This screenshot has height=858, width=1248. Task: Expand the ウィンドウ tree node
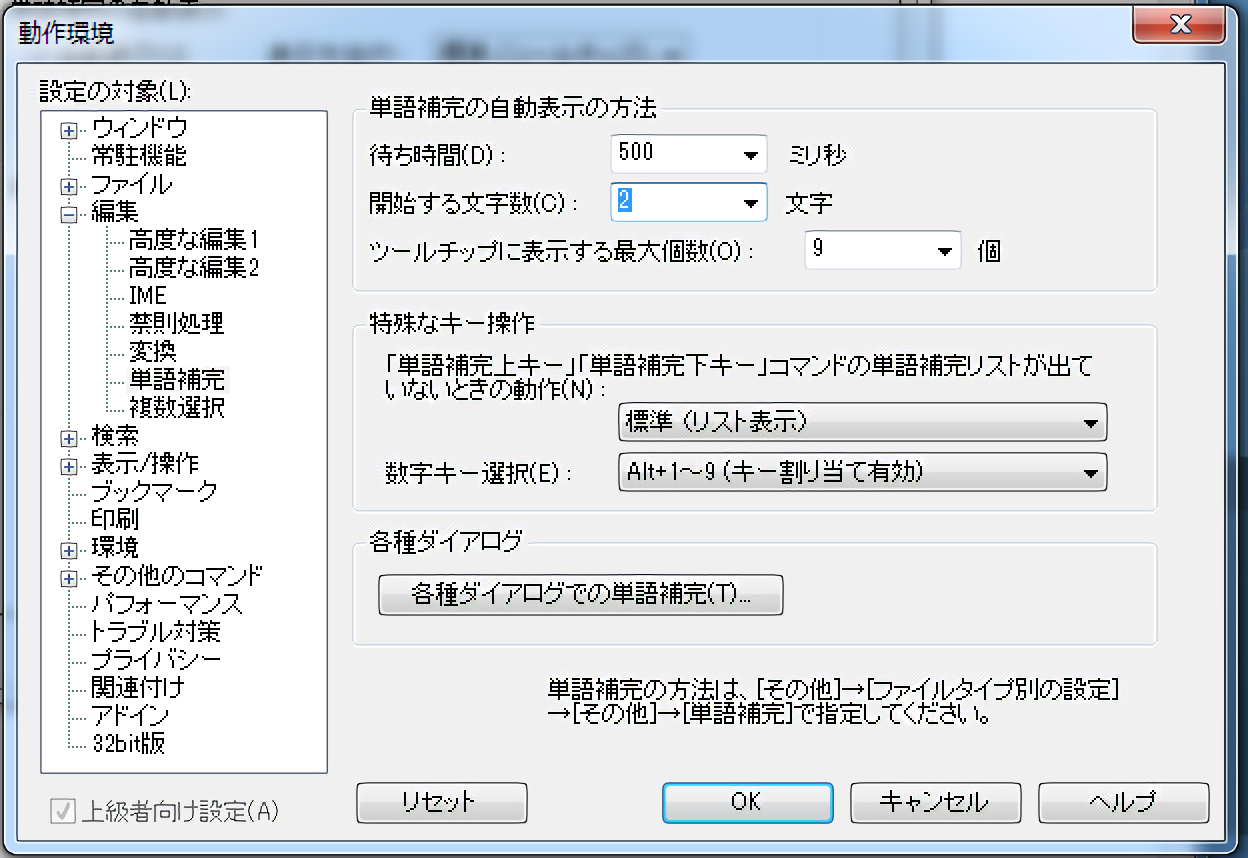(x=69, y=129)
